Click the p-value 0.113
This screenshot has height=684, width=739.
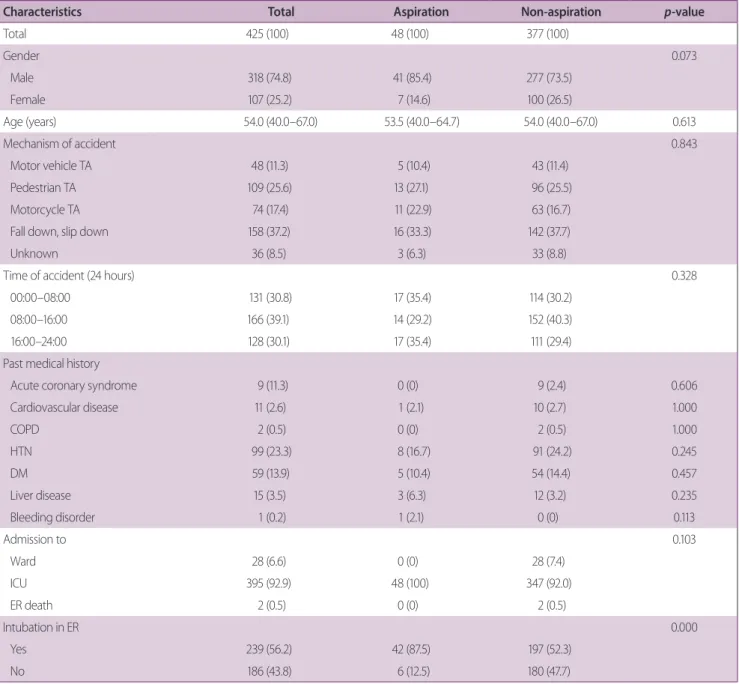pyautogui.click(x=684, y=518)
